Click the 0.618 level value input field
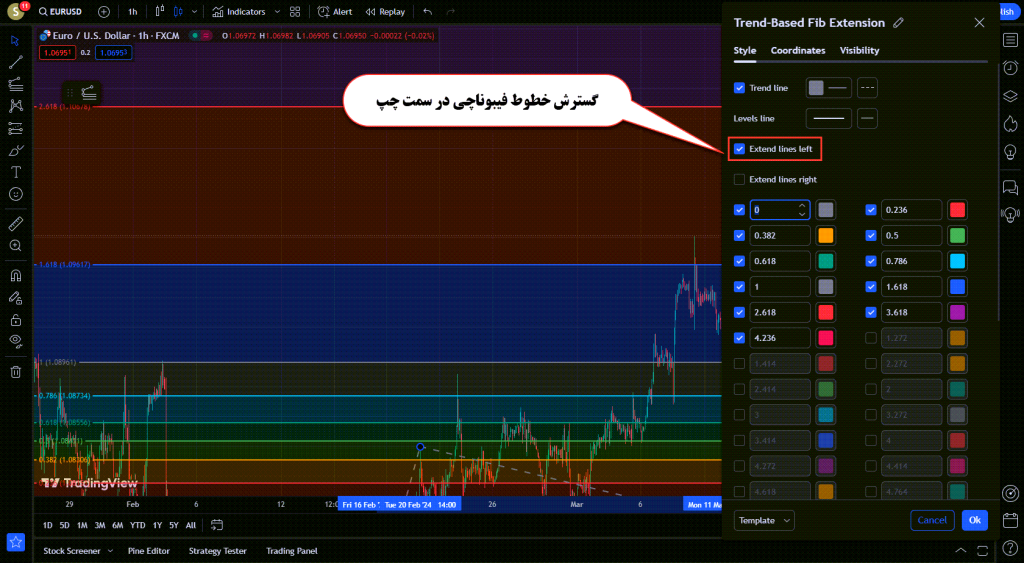This screenshot has width=1024, height=563. 780,261
